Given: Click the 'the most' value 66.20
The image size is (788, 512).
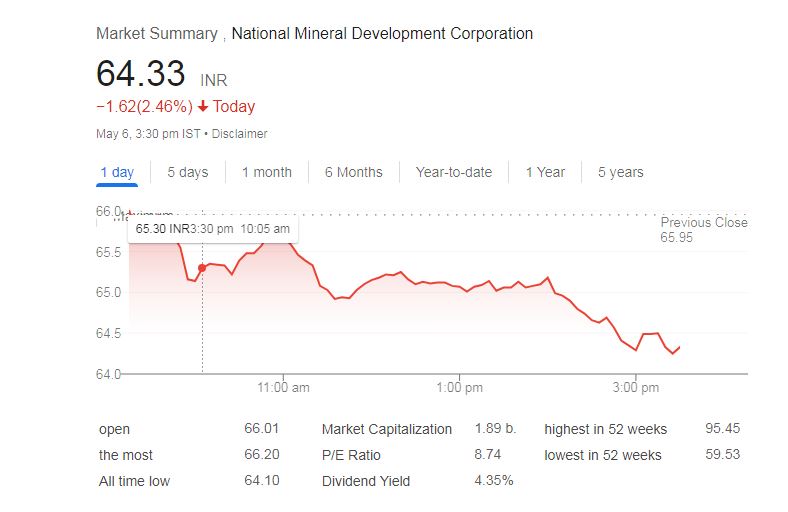Looking at the screenshot, I should pos(261,454).
